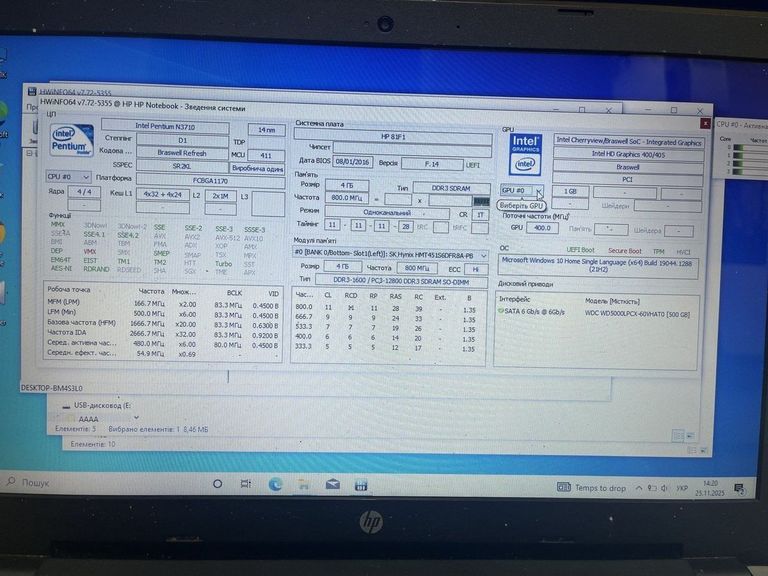Click the UEFI Boot label
This screenshot has width=768, height=576.
pyautogui.click(x=580, y=250)
